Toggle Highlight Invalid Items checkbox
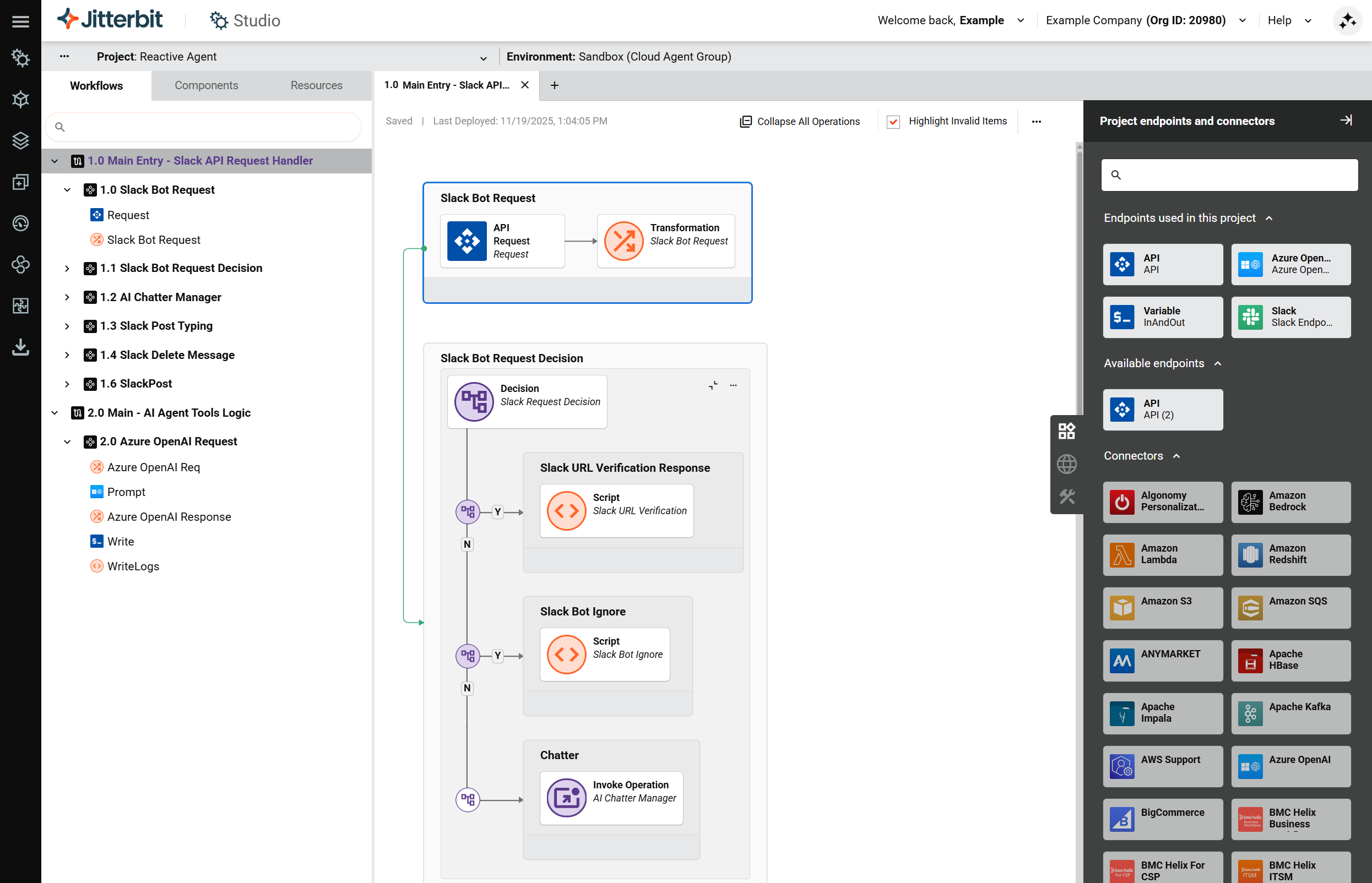The width and height of the screenshot is (1372, 883). [893, 122]
